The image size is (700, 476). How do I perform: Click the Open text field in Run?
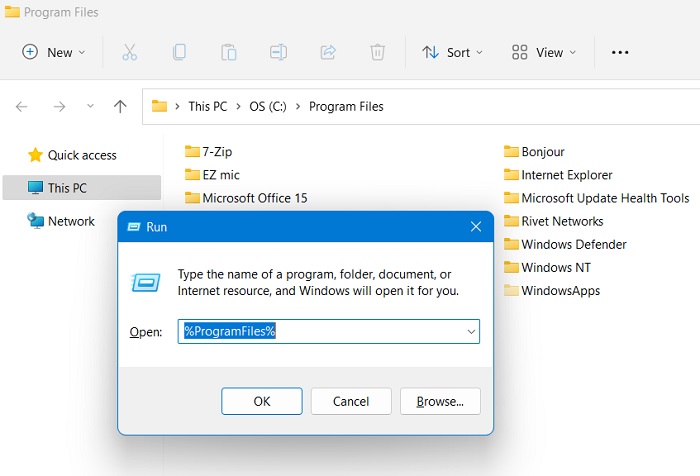tap(329, 331)
